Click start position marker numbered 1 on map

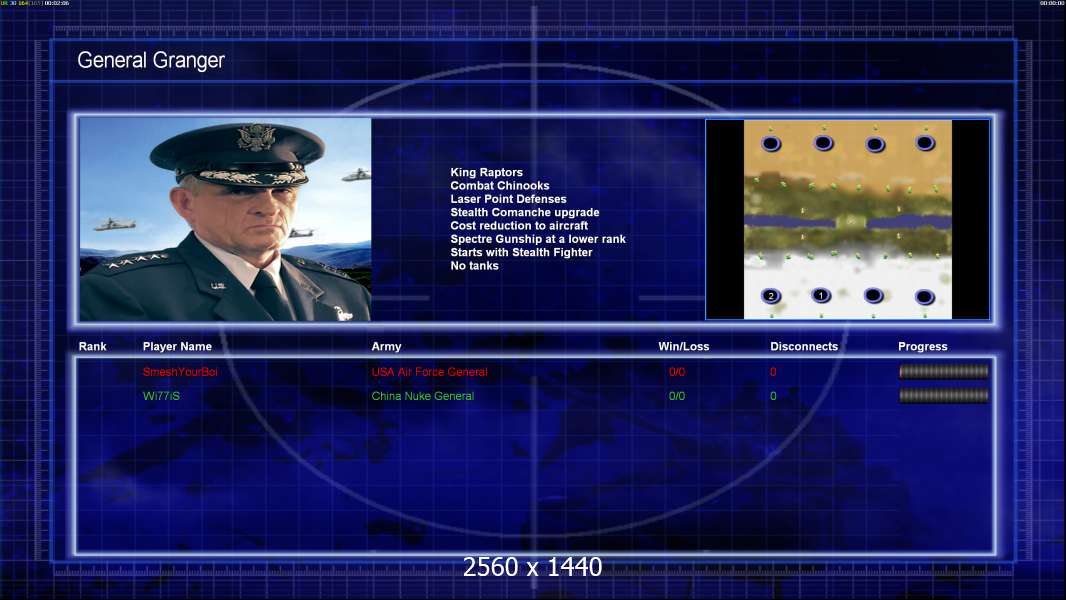[821, 296]
